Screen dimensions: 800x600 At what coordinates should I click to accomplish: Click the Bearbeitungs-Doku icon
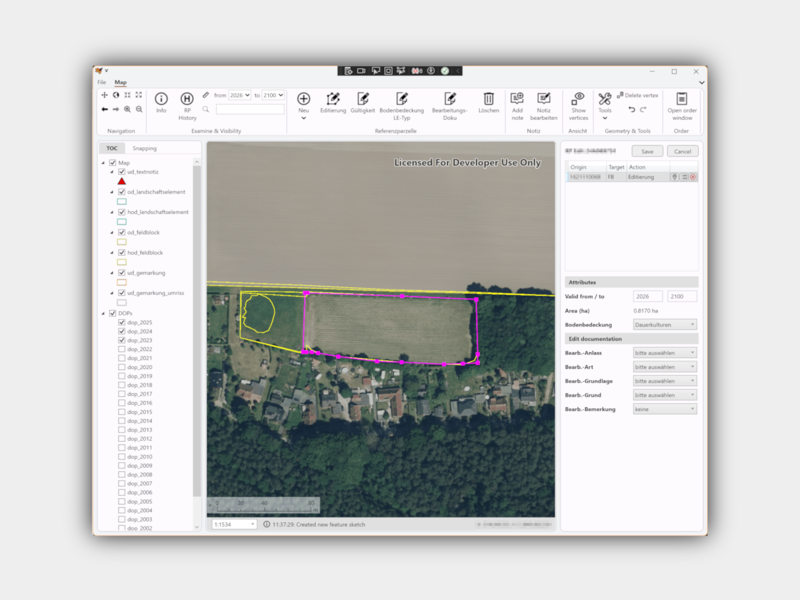click(x=449, y=98)
